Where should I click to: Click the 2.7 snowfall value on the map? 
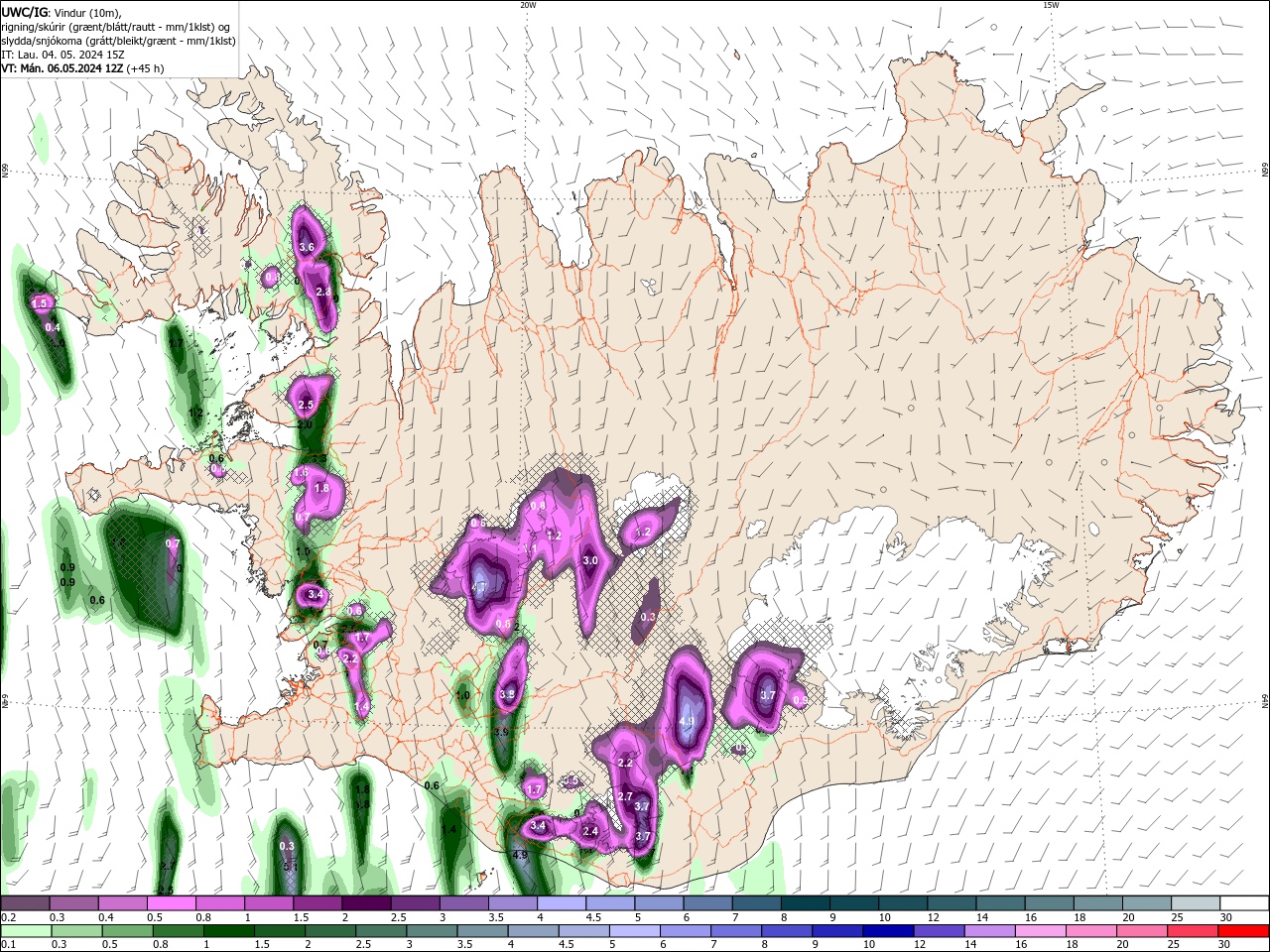coord(625,796)
